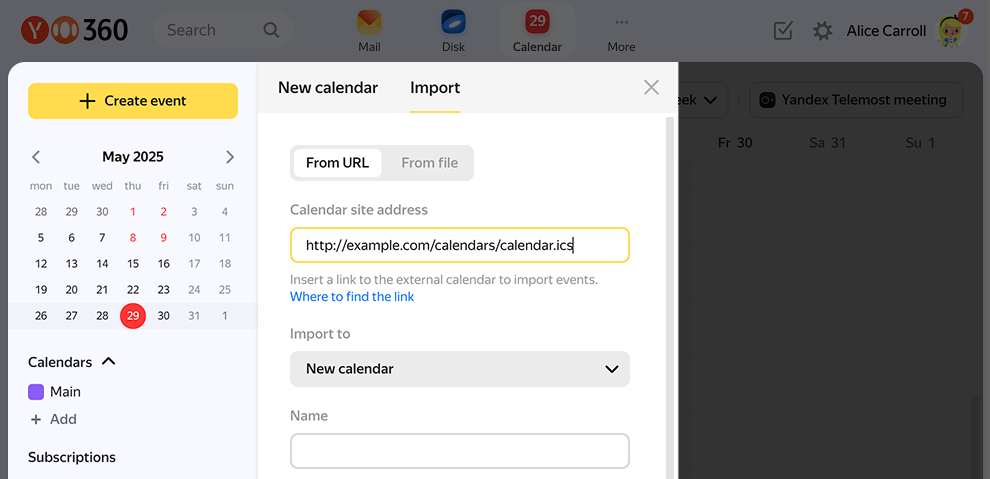Open the settings gear icon
The width and height of the screenshot is (990, 479).
822,31
